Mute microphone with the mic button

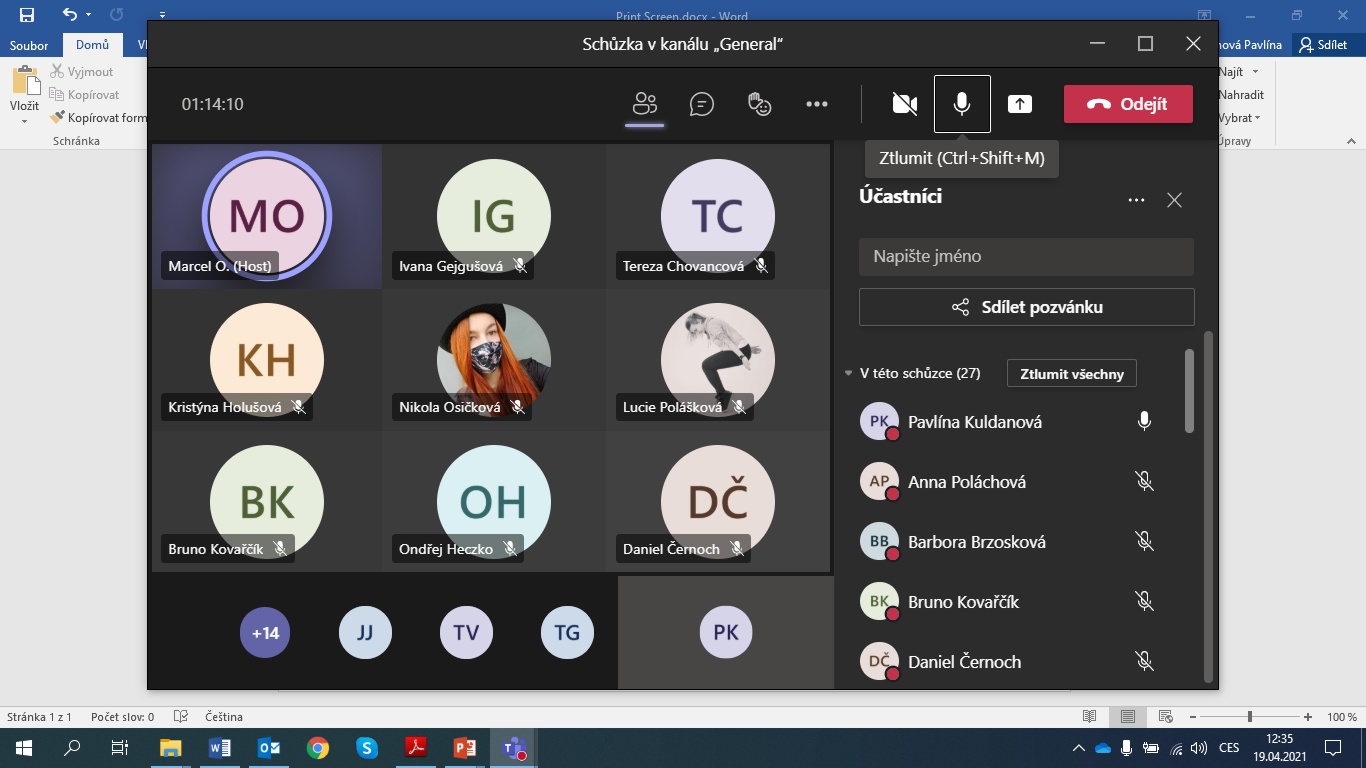(x=962, y=104)
